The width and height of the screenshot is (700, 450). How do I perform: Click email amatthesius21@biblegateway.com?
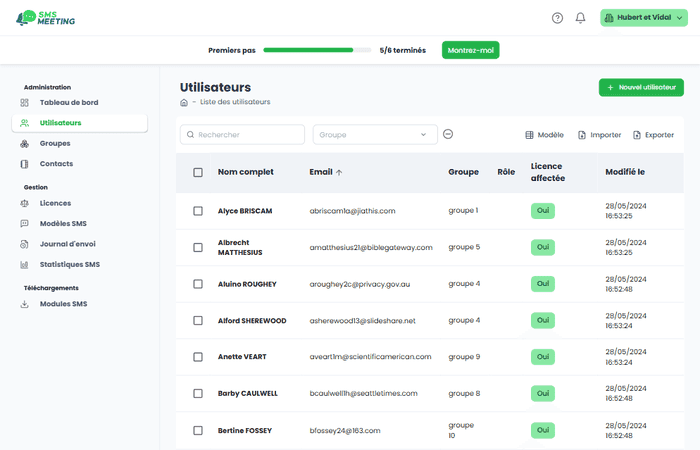pos(371,247)
